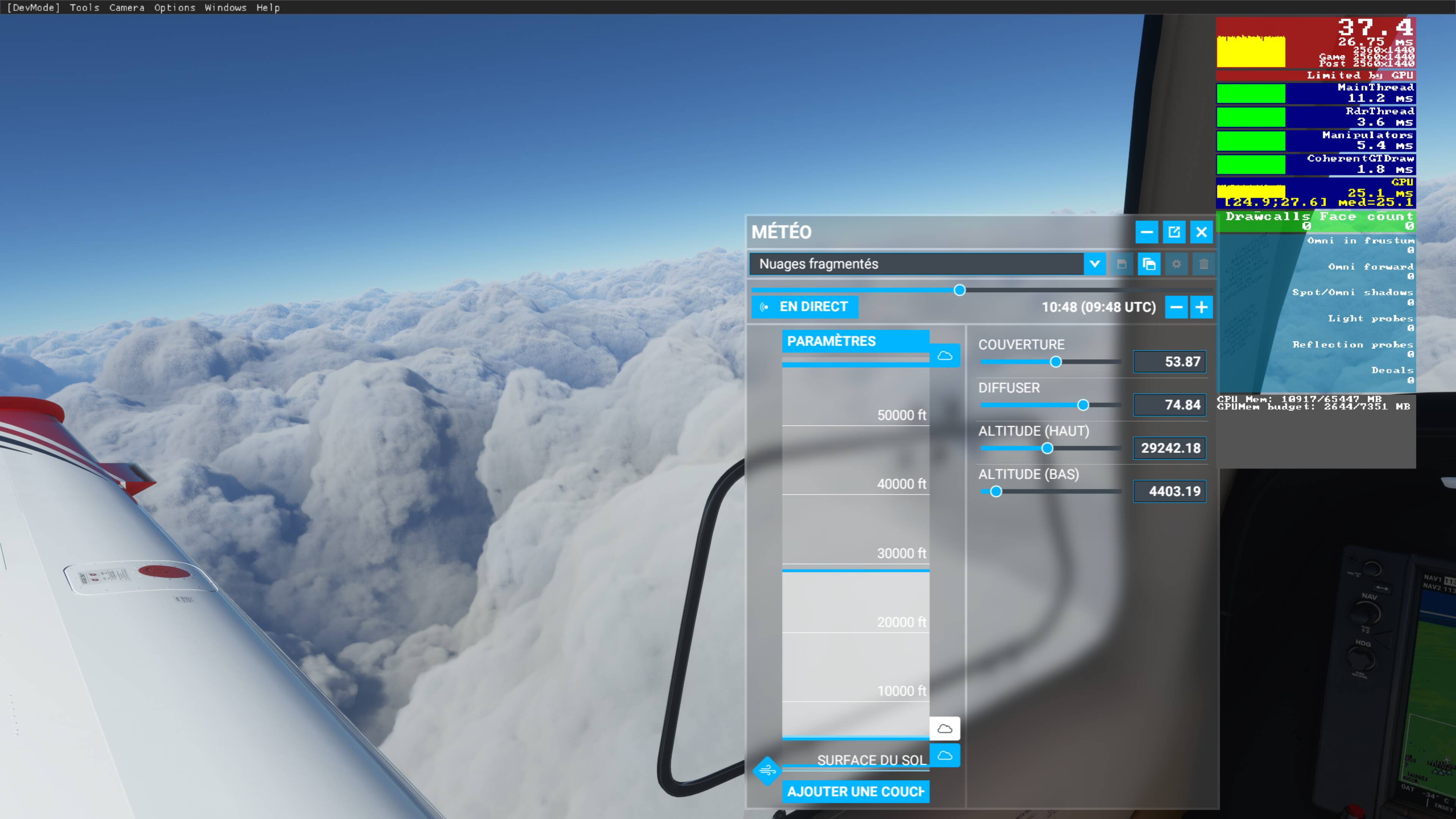Screen dimensions: 1456x819
Task: Switch to the PARAMÈTRES tab
Action: click(832, 341)
